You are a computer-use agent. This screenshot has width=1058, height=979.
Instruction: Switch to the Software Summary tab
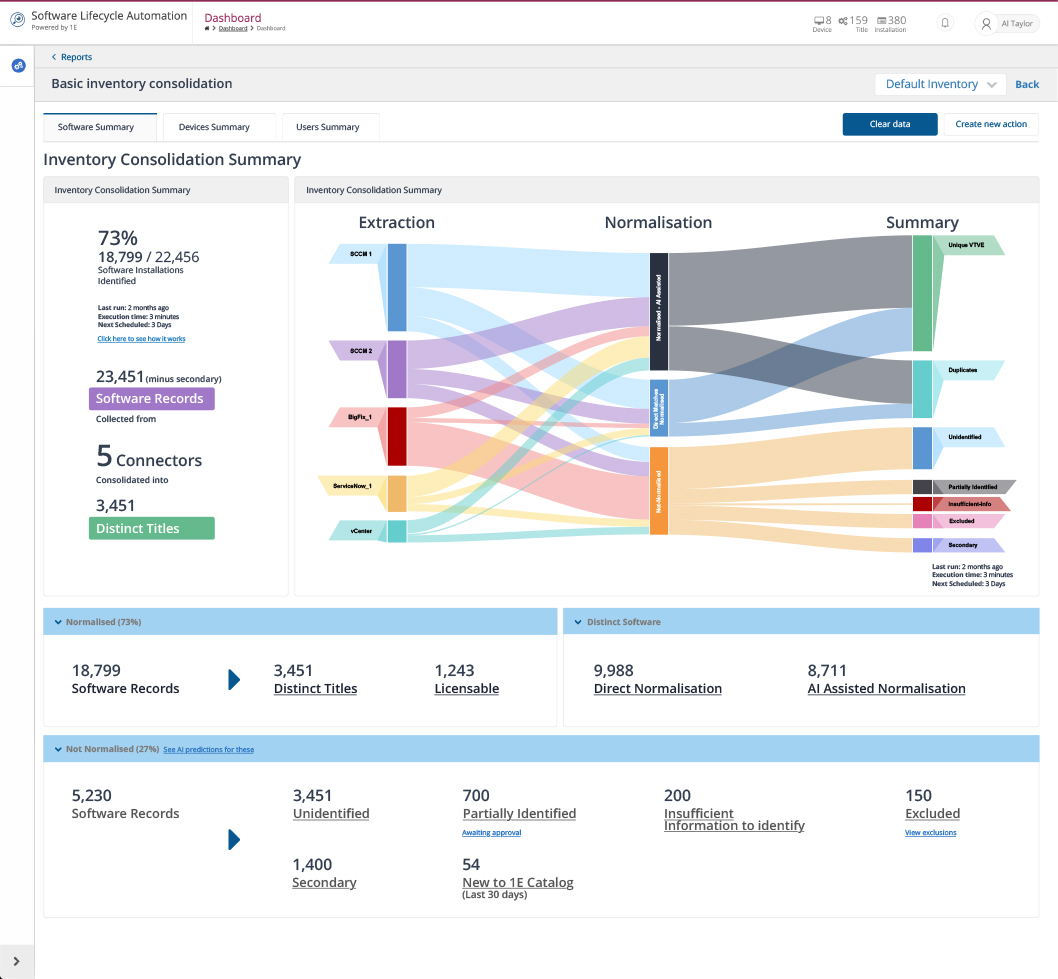[x=100, y=127]
